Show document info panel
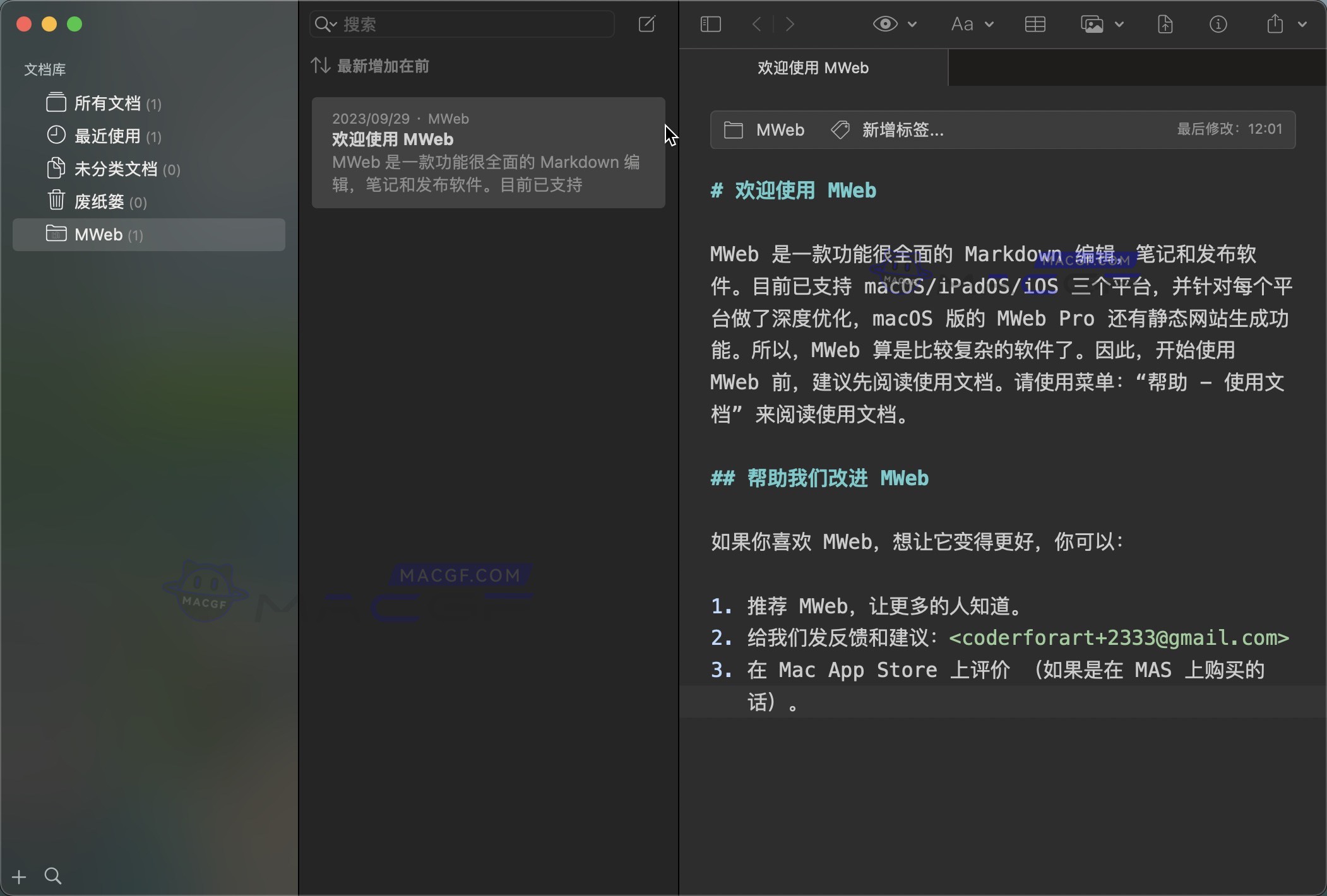Screen dimensions: 1327x896 (1218, 24)
